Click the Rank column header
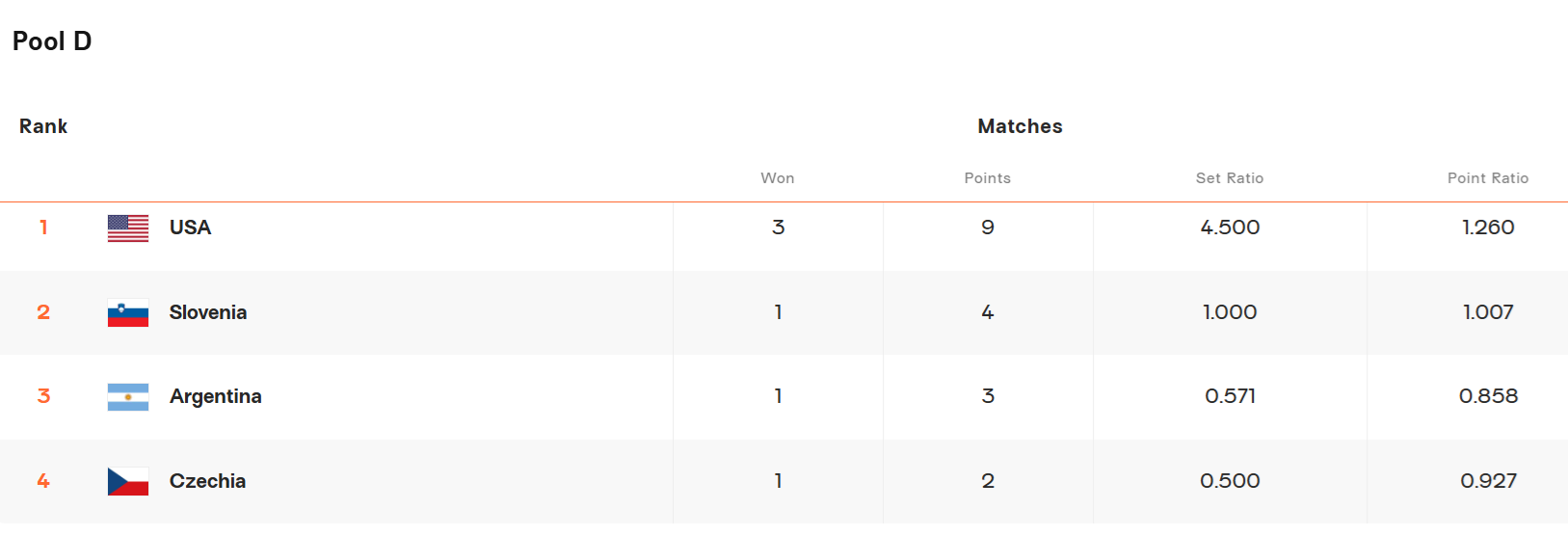This screenshot has width=1568, height=536. [43, 126]
